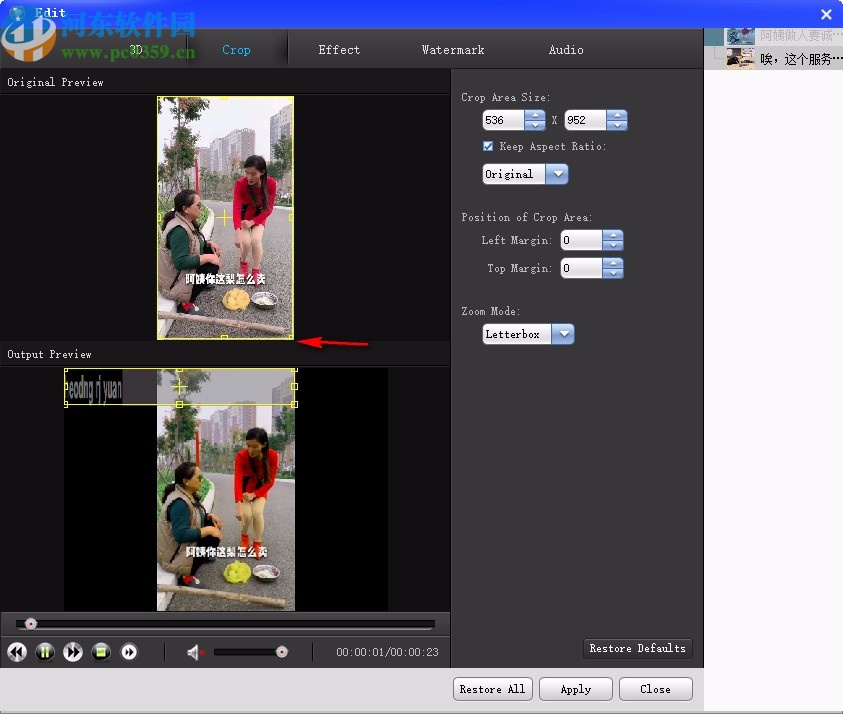The image size is (843, 714).
Task: Step forward to the next frame
Action: tap(129, 652)
